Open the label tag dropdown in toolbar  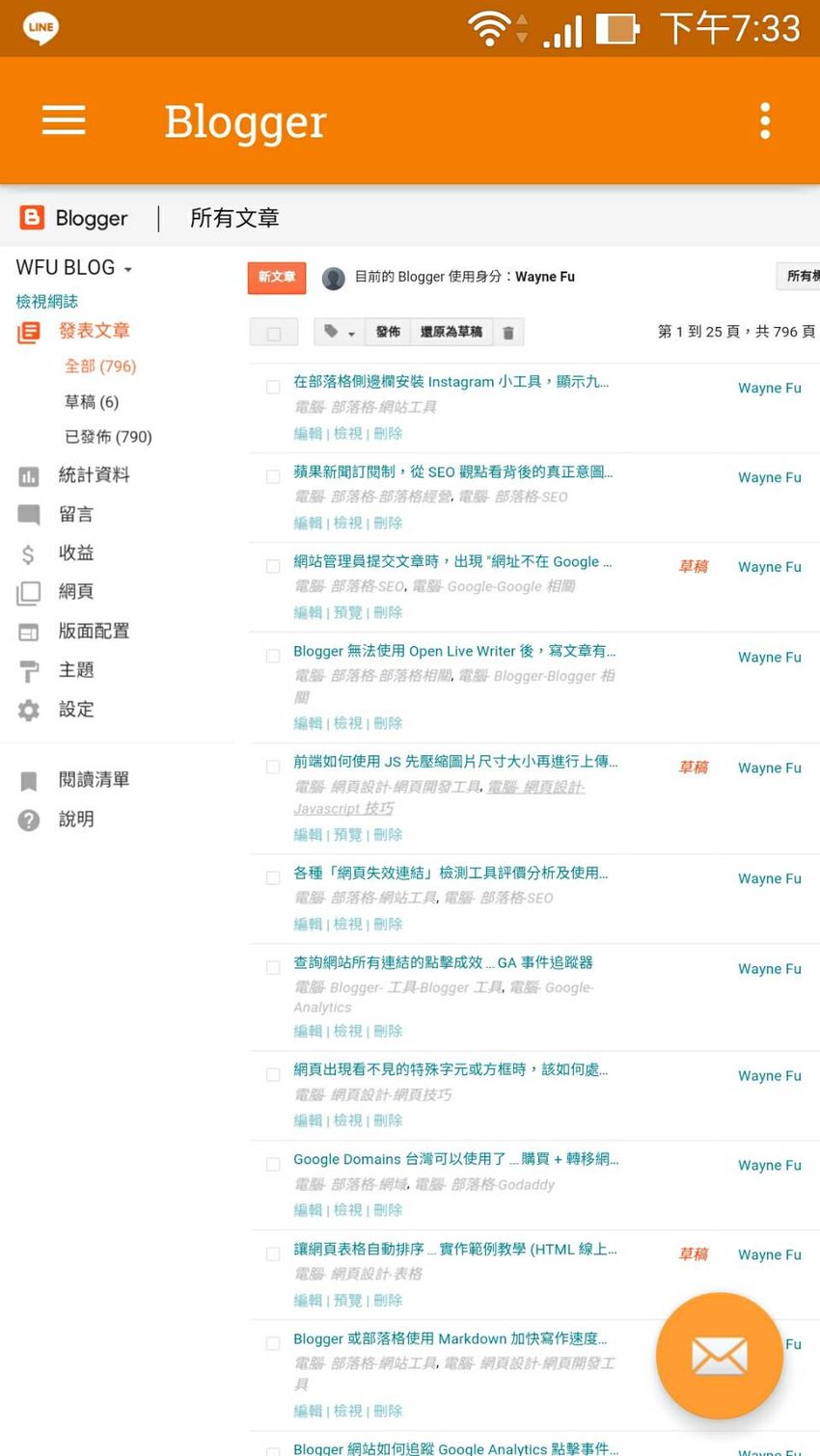tap(339, 333)
